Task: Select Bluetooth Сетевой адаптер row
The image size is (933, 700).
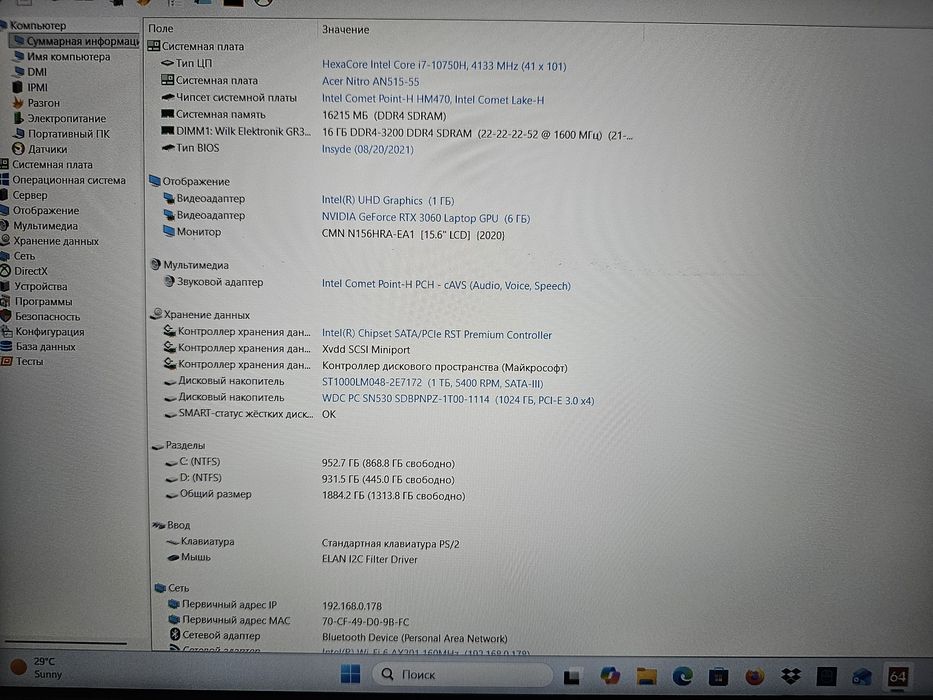Action: tap(338, 637)
